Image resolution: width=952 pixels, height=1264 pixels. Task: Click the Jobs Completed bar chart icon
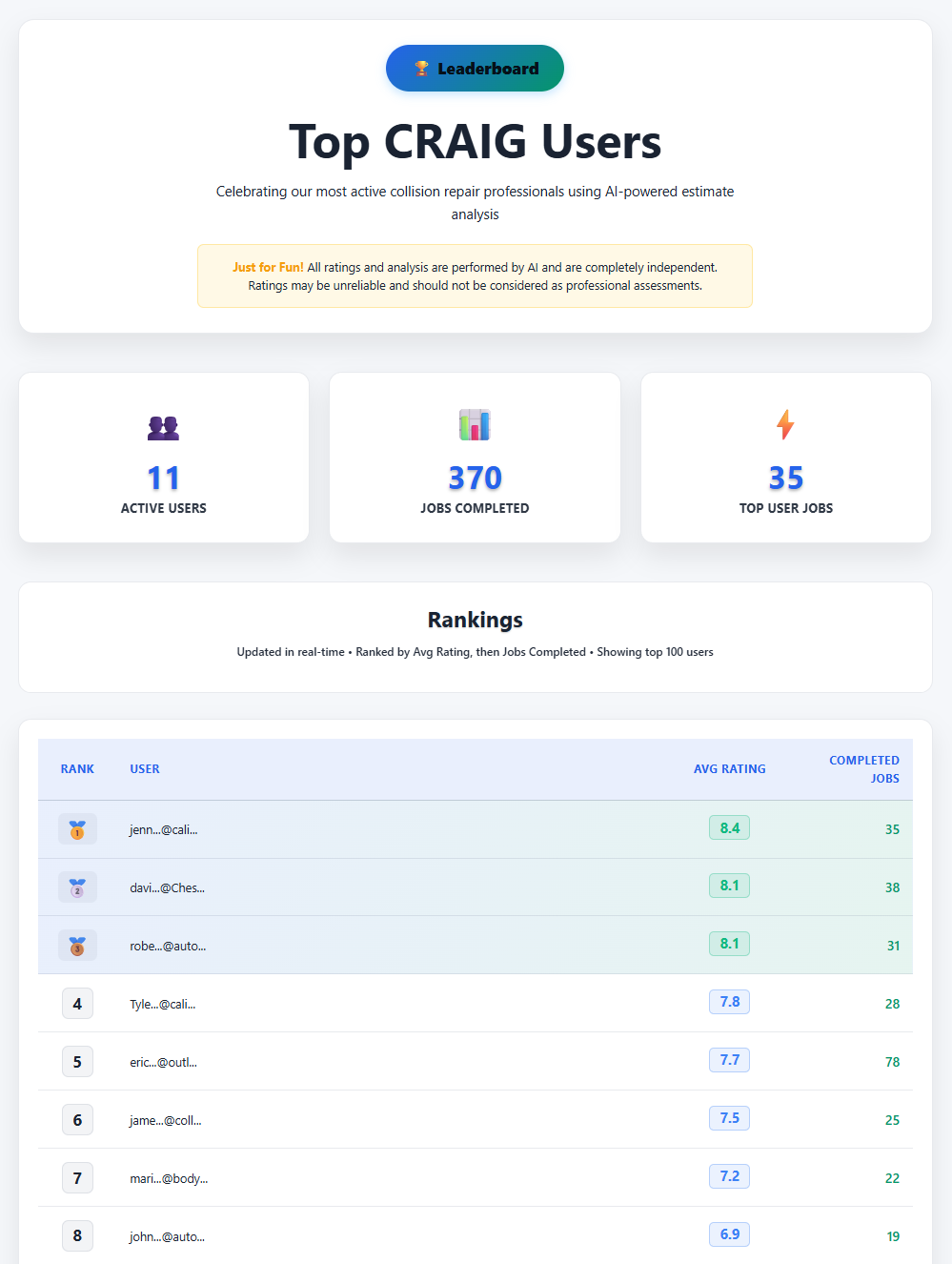[475, 425]
